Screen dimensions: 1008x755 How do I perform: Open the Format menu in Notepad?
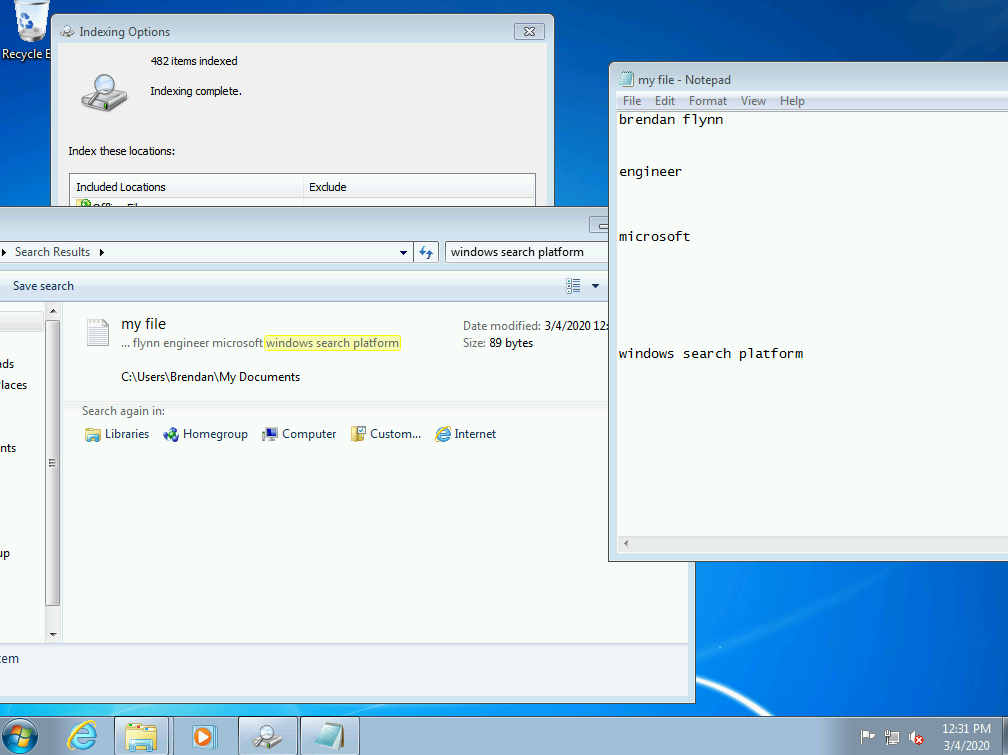707,101
